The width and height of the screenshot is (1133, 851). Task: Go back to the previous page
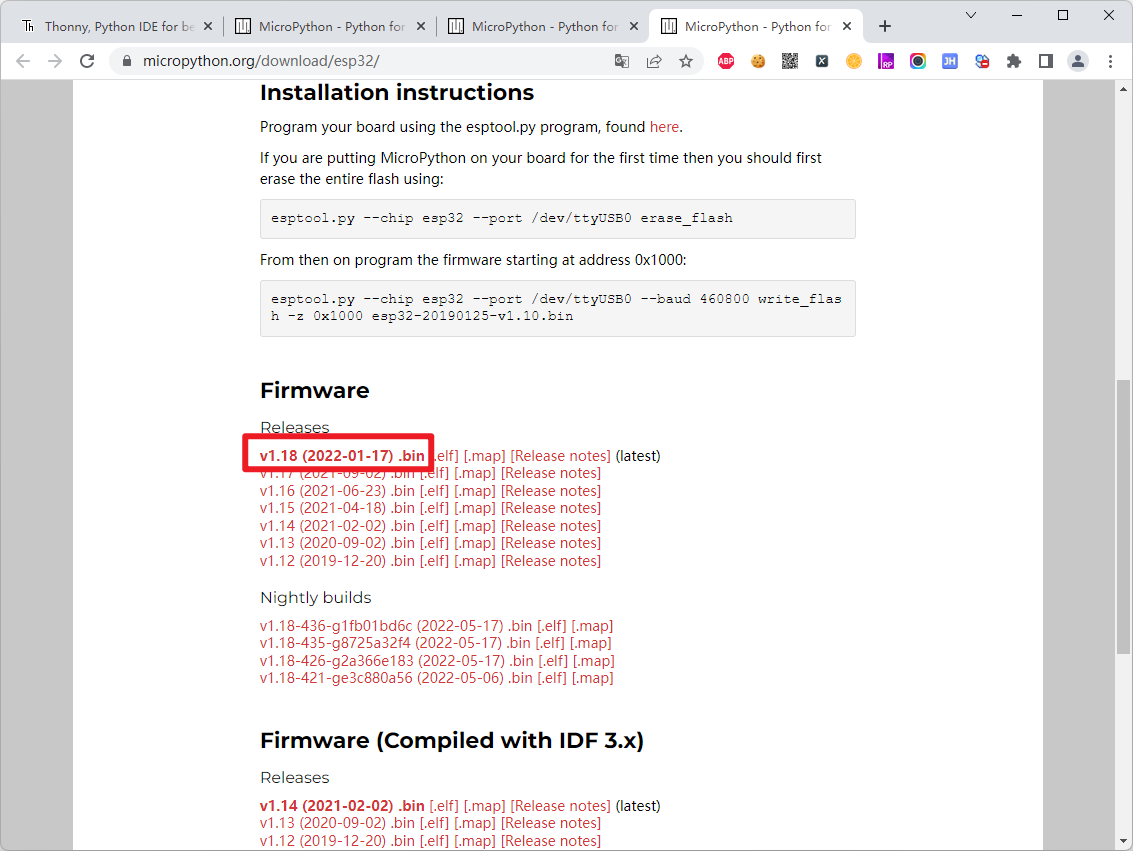pyautogui.click(x=23, y=61)
